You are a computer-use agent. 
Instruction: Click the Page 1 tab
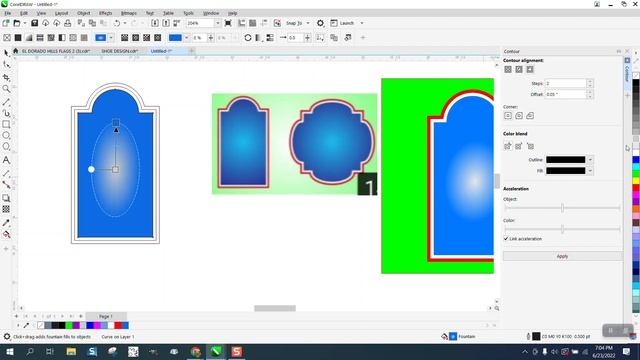pos(106,316)
